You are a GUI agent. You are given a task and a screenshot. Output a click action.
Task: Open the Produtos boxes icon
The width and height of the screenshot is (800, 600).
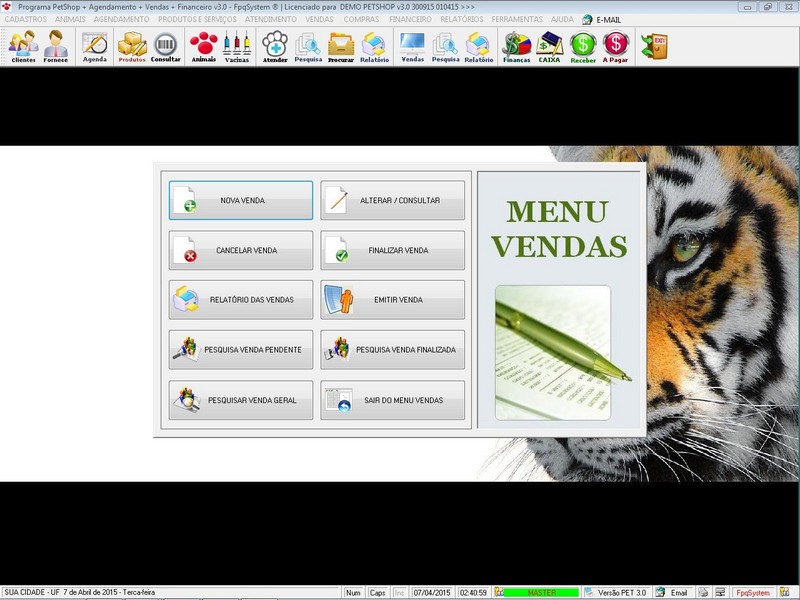132,46
